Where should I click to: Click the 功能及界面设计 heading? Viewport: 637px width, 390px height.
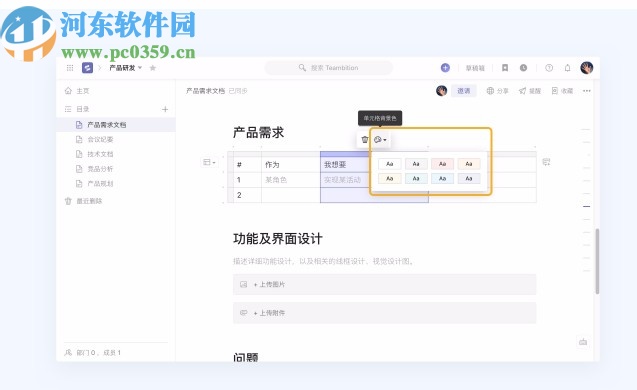pos(278,238)
